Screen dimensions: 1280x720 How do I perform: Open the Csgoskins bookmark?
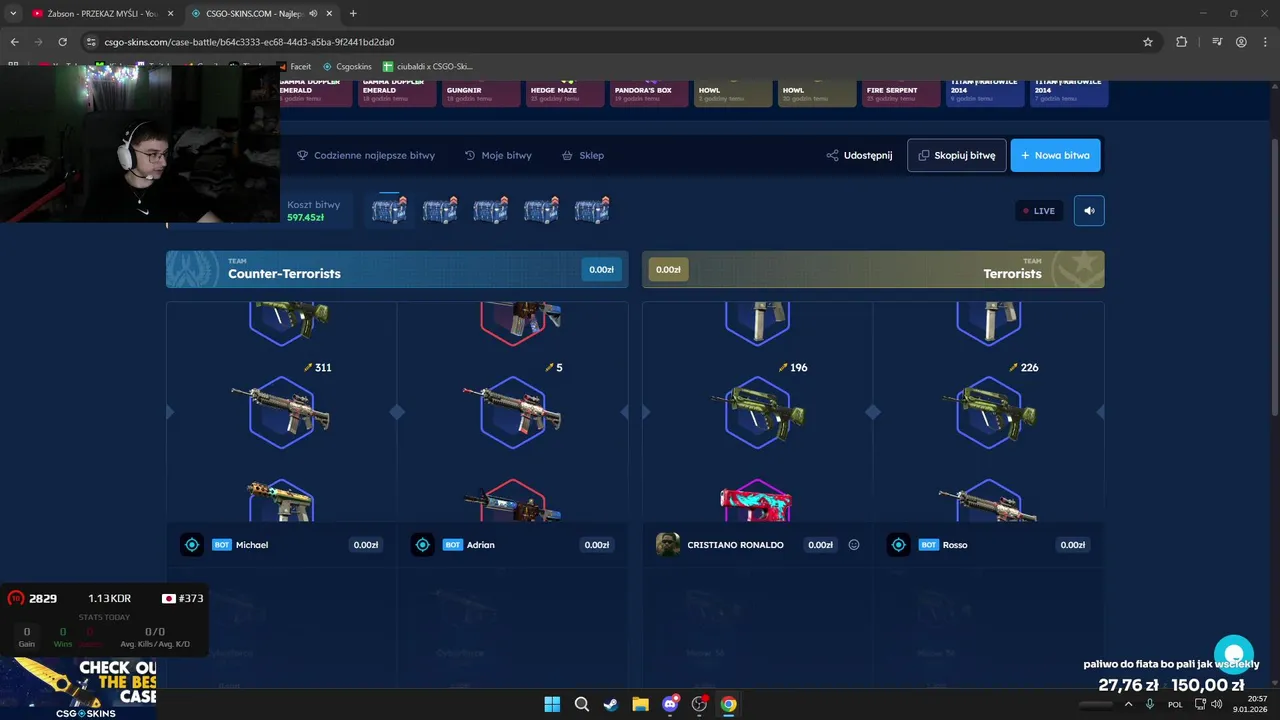347,67
